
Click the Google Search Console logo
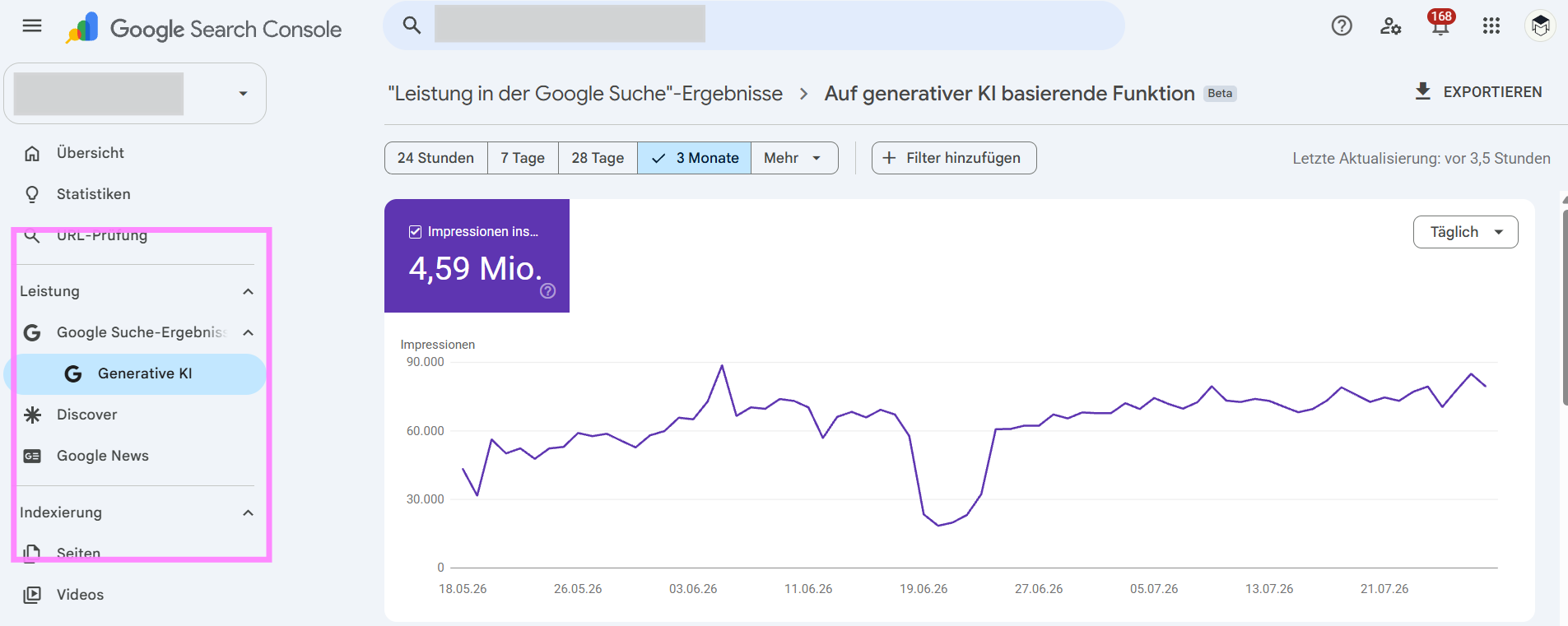tap(203, 29)
